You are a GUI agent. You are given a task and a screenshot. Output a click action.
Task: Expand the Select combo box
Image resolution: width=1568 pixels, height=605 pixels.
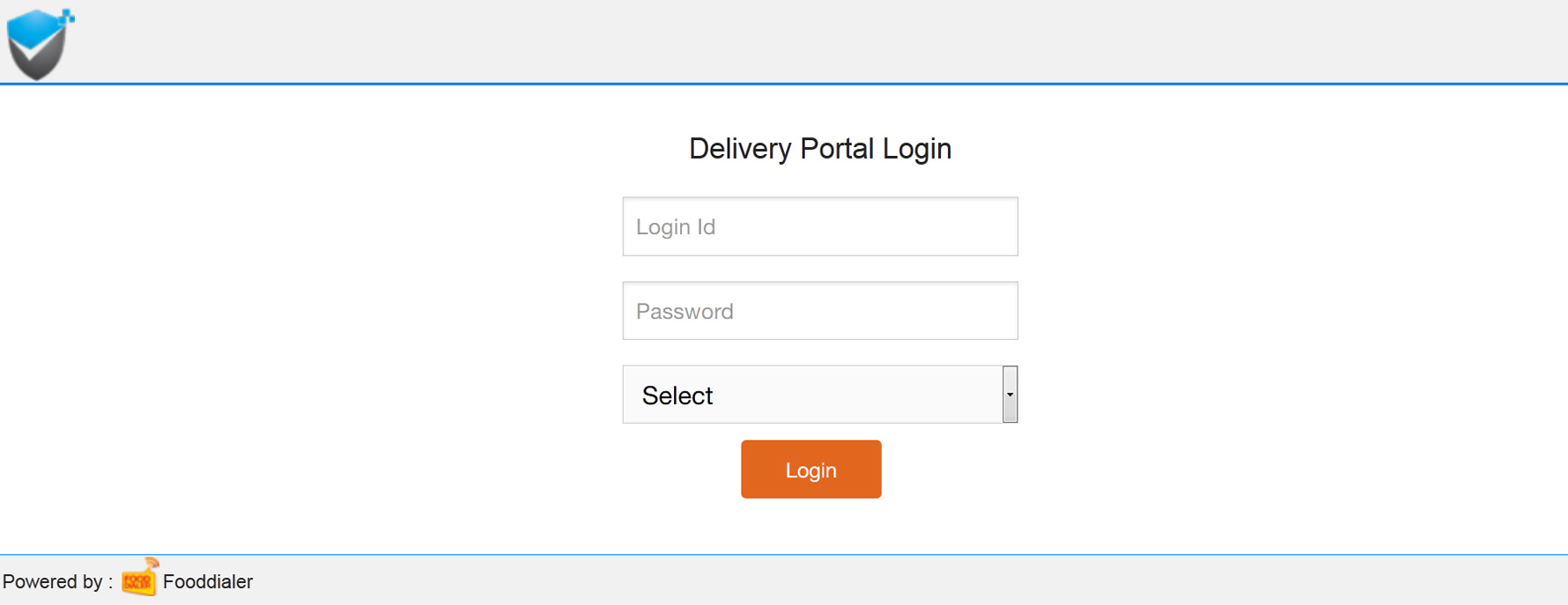coord(820,395)
